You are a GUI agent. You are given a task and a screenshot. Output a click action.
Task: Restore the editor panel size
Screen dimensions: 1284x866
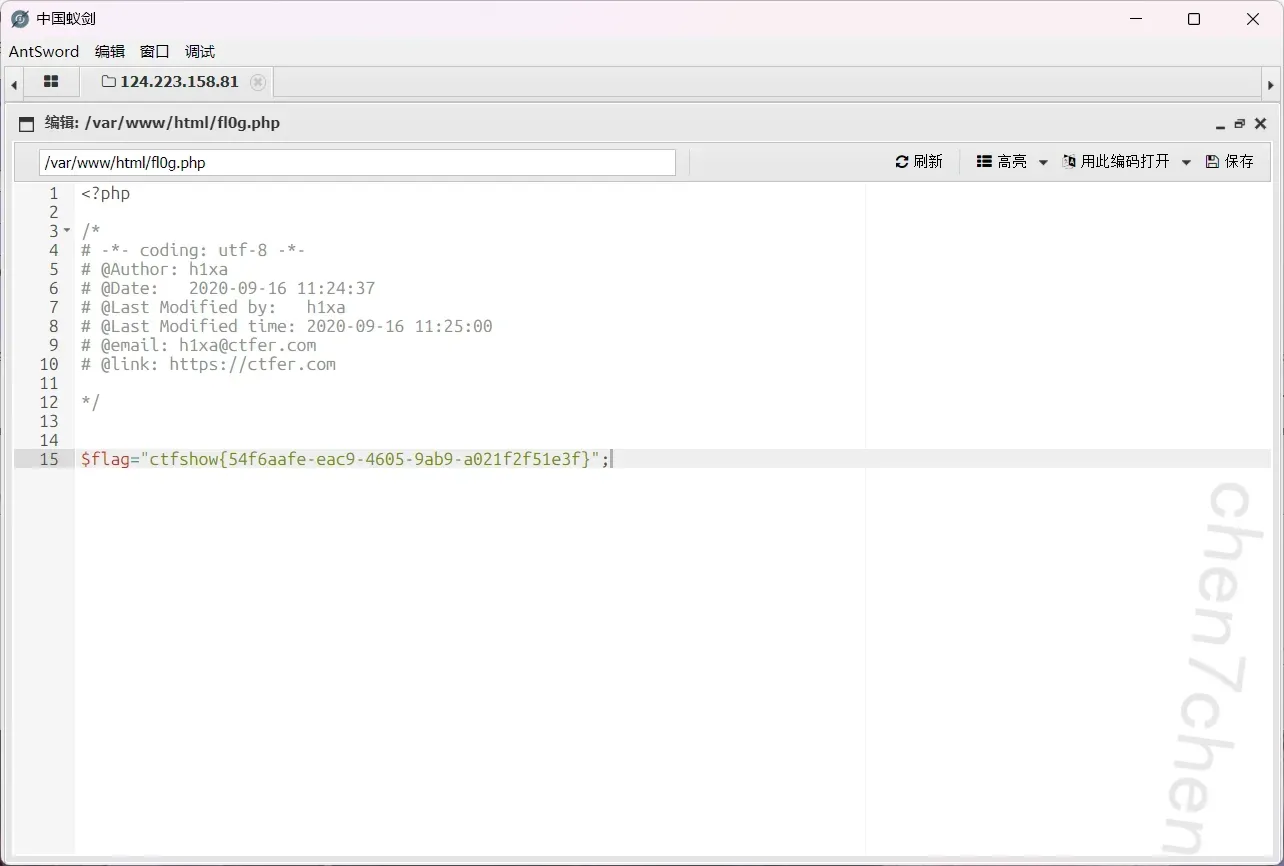[1240, 124]
